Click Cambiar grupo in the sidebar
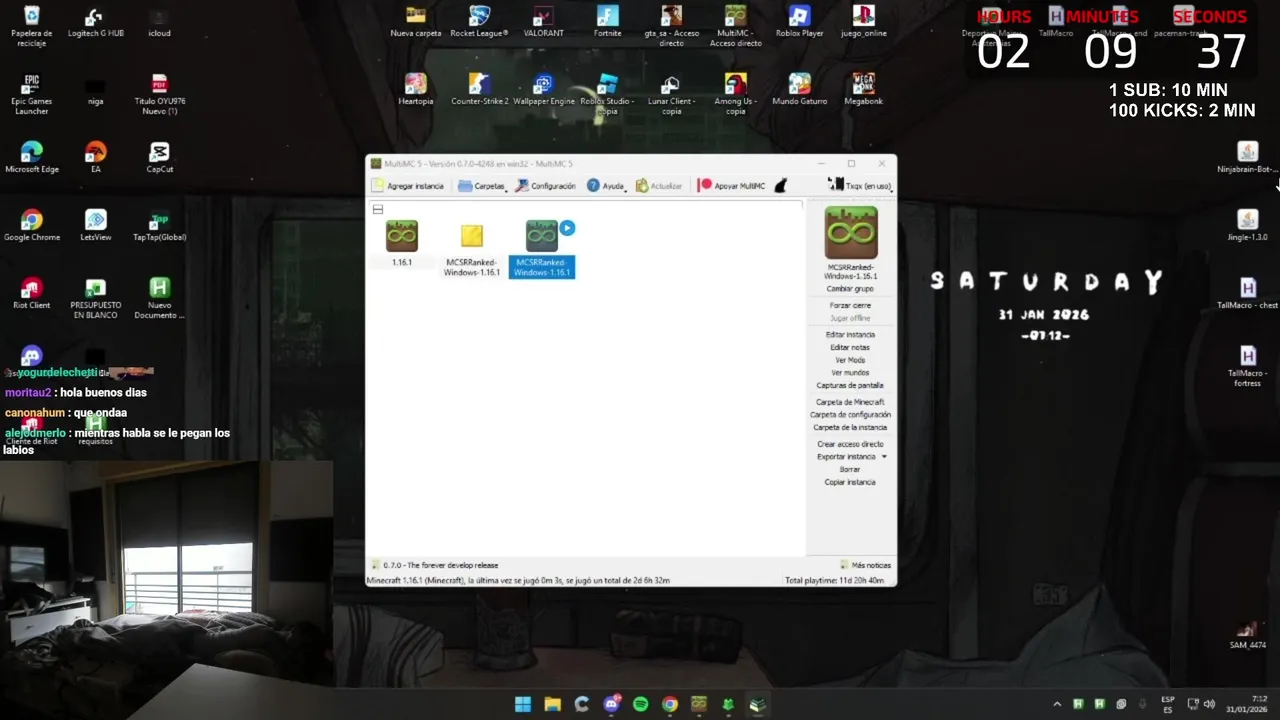This screenshot has width=1280, height=720. [x=850, y=288]
